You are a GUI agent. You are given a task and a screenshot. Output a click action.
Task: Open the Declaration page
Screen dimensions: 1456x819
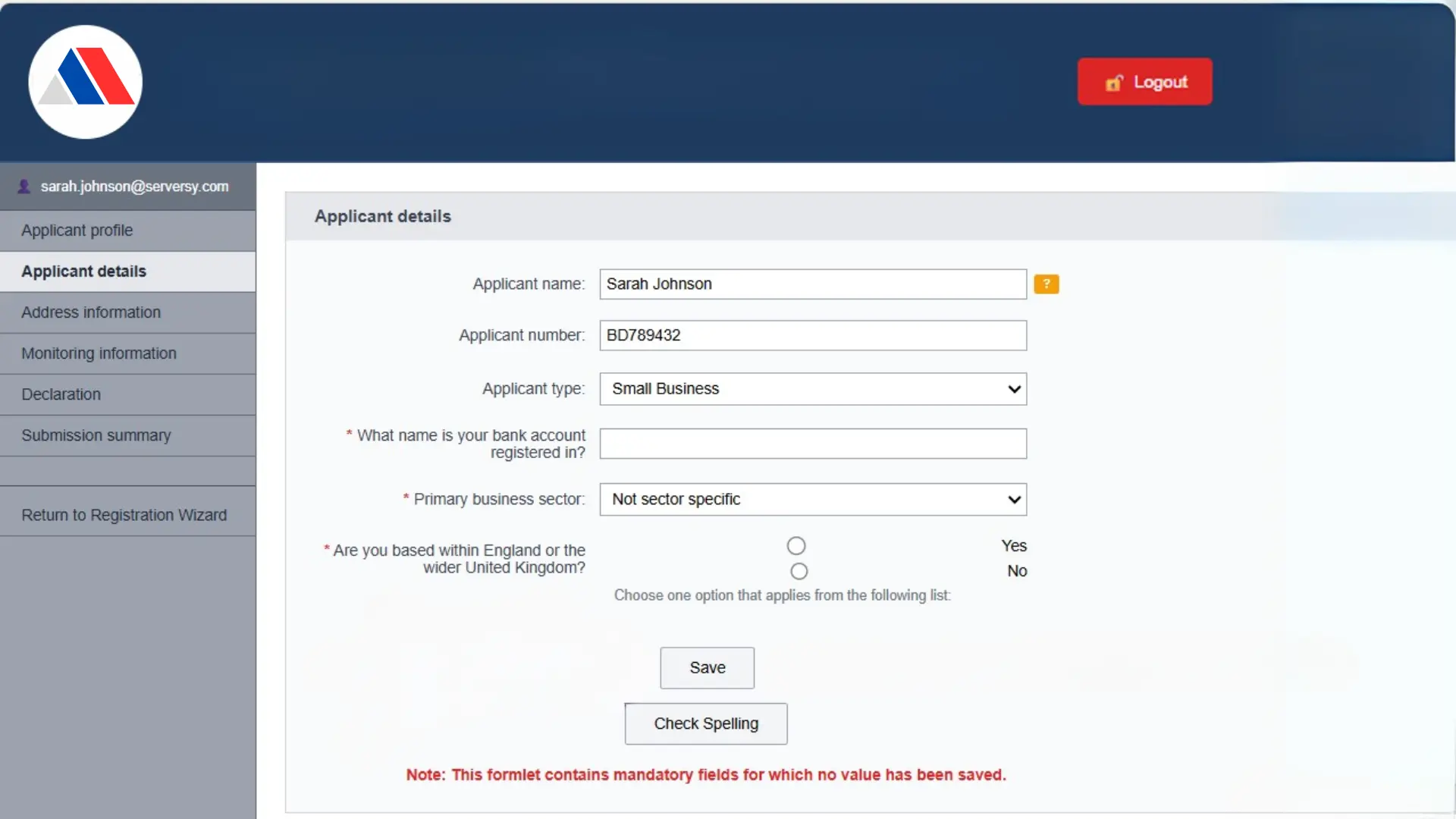pyautogui.click(x=61, y=394)
